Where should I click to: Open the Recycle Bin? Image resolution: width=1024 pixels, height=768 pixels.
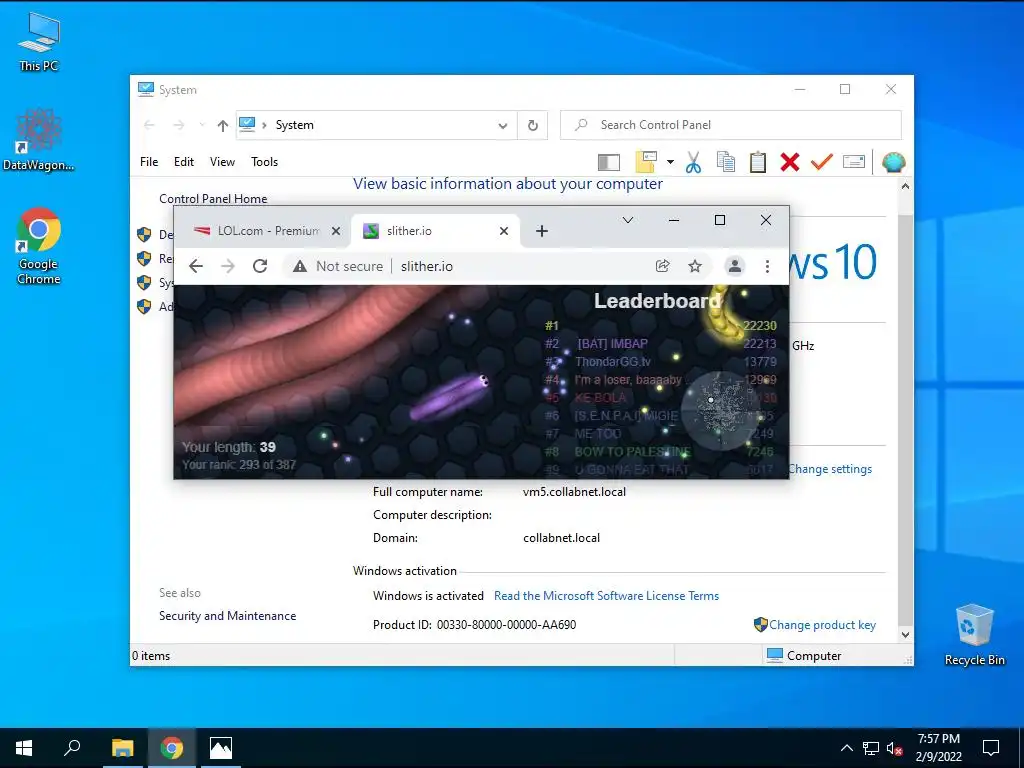[974, 635]
